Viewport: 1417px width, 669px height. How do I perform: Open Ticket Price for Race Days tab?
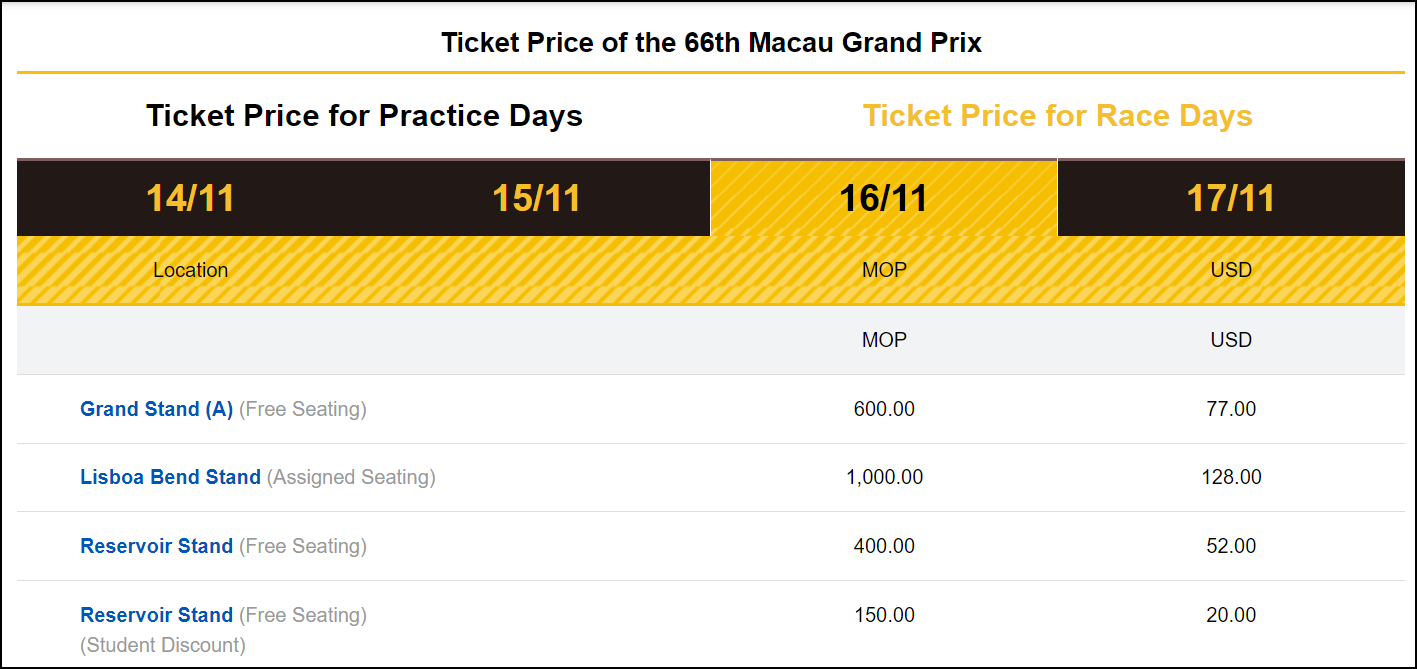1057,116
